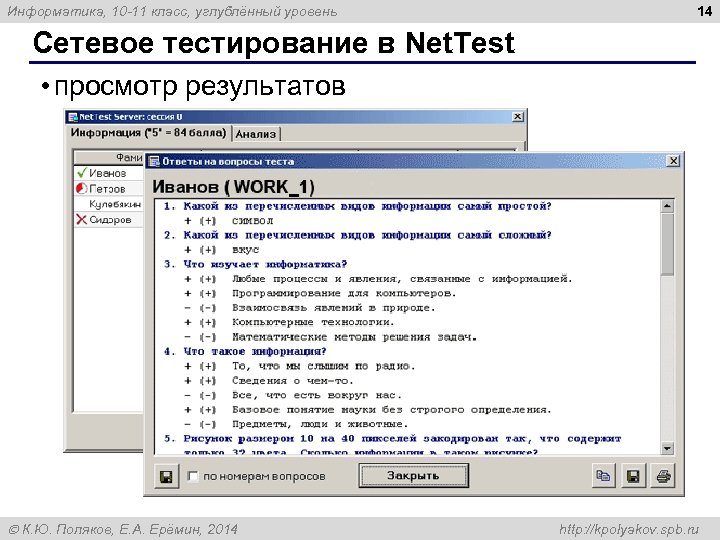Click answer 'Программирование для компьютеров.'
The image size is (720, 540).
(344, 293)
